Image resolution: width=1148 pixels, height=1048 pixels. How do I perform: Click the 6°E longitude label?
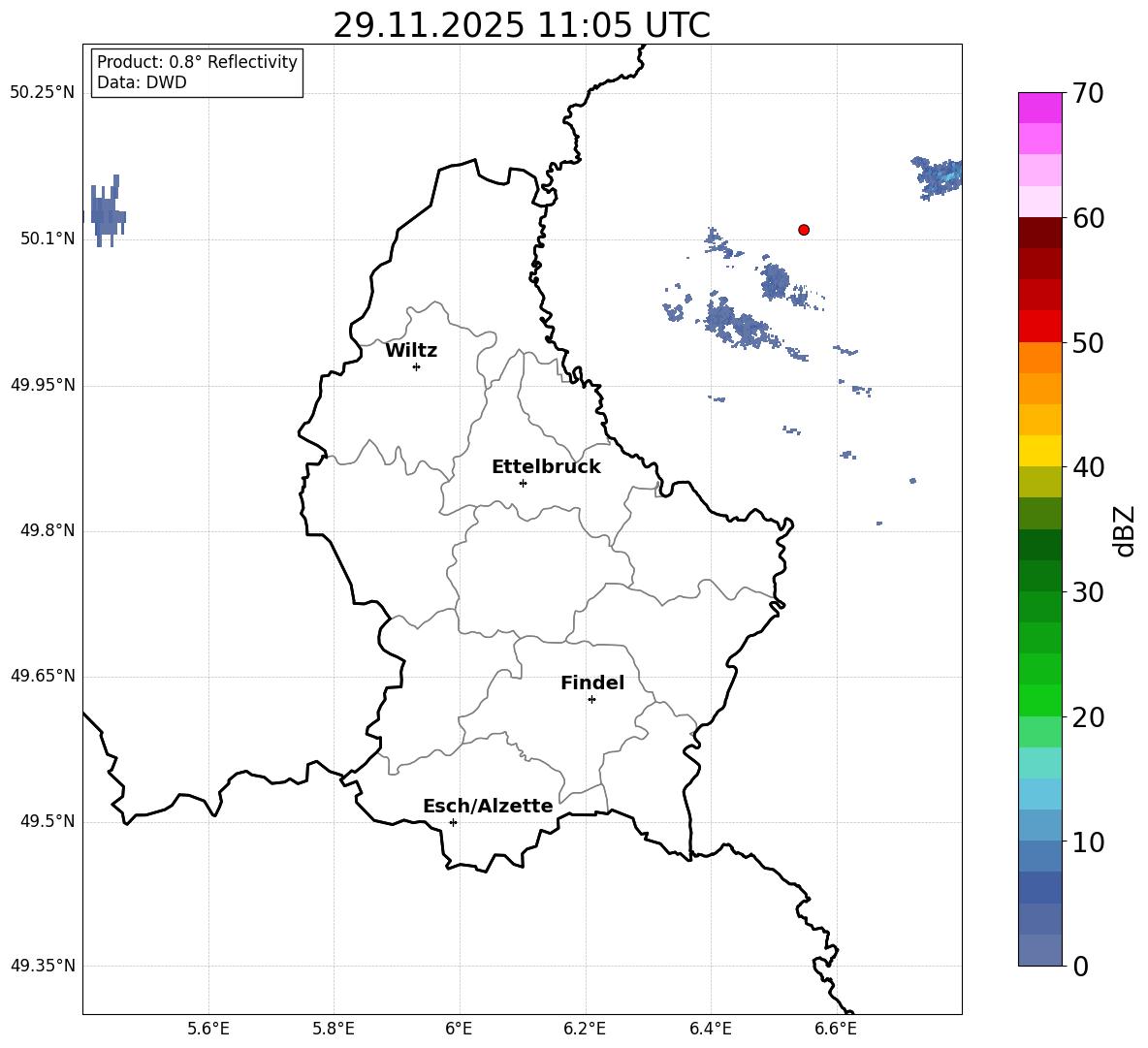459,1029
